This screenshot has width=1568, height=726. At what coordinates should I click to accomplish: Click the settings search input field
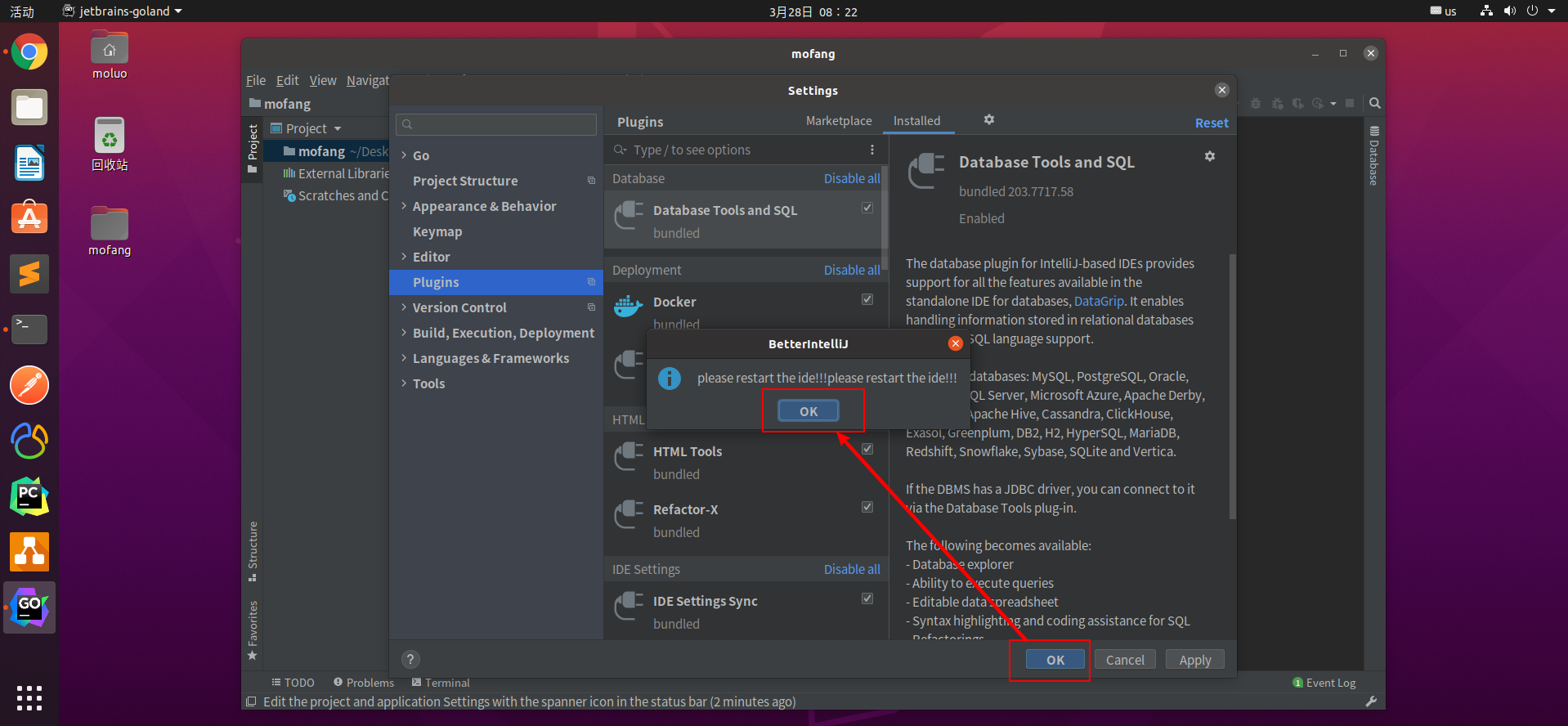[496, 124]
